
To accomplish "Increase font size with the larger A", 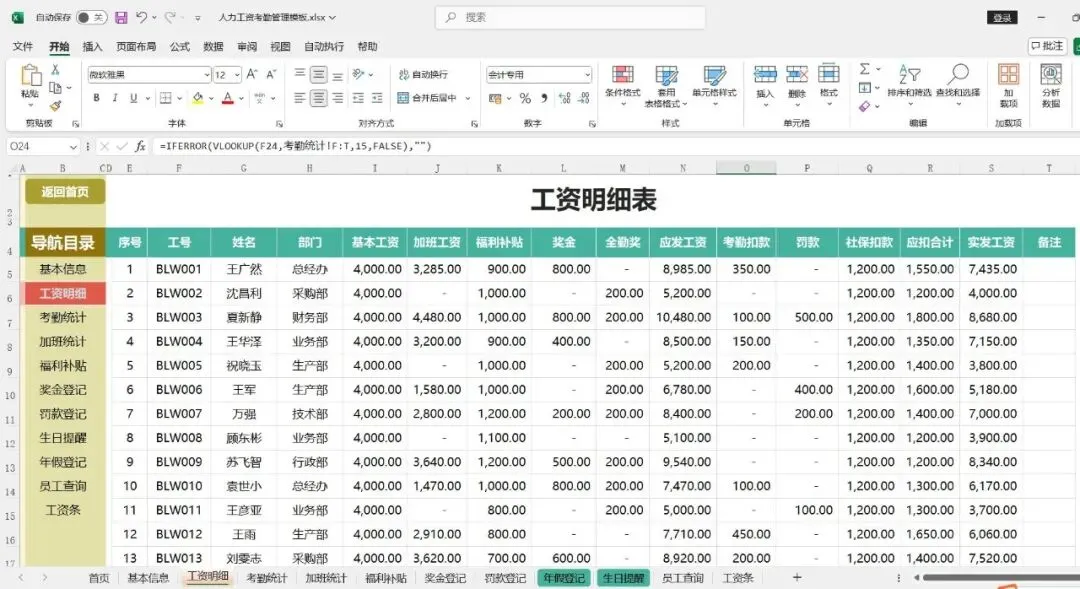I will click(x=251, y=74).
